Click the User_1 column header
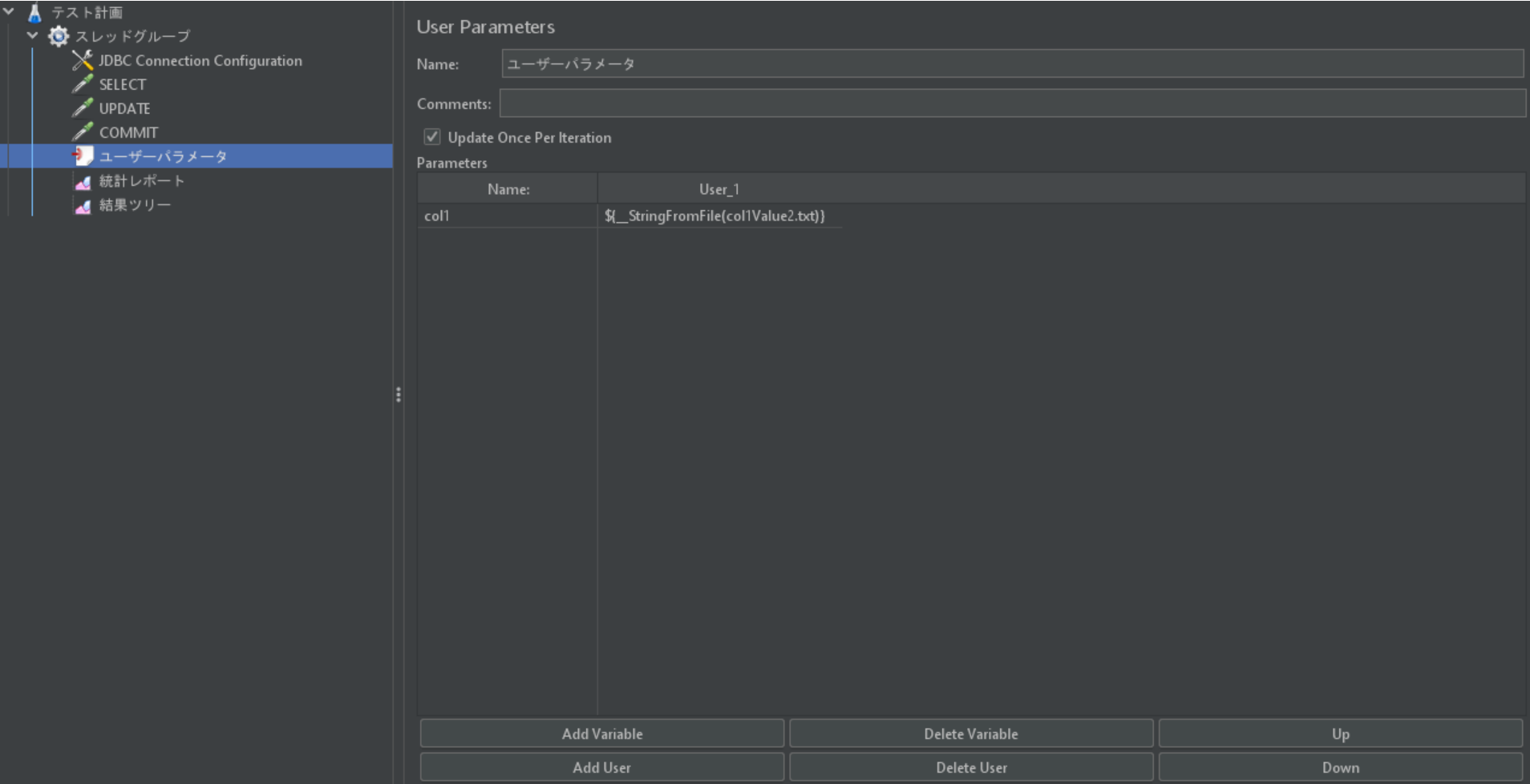Image resolution: width=1530 pixels, height=784 pixels. tap(719, 189)
